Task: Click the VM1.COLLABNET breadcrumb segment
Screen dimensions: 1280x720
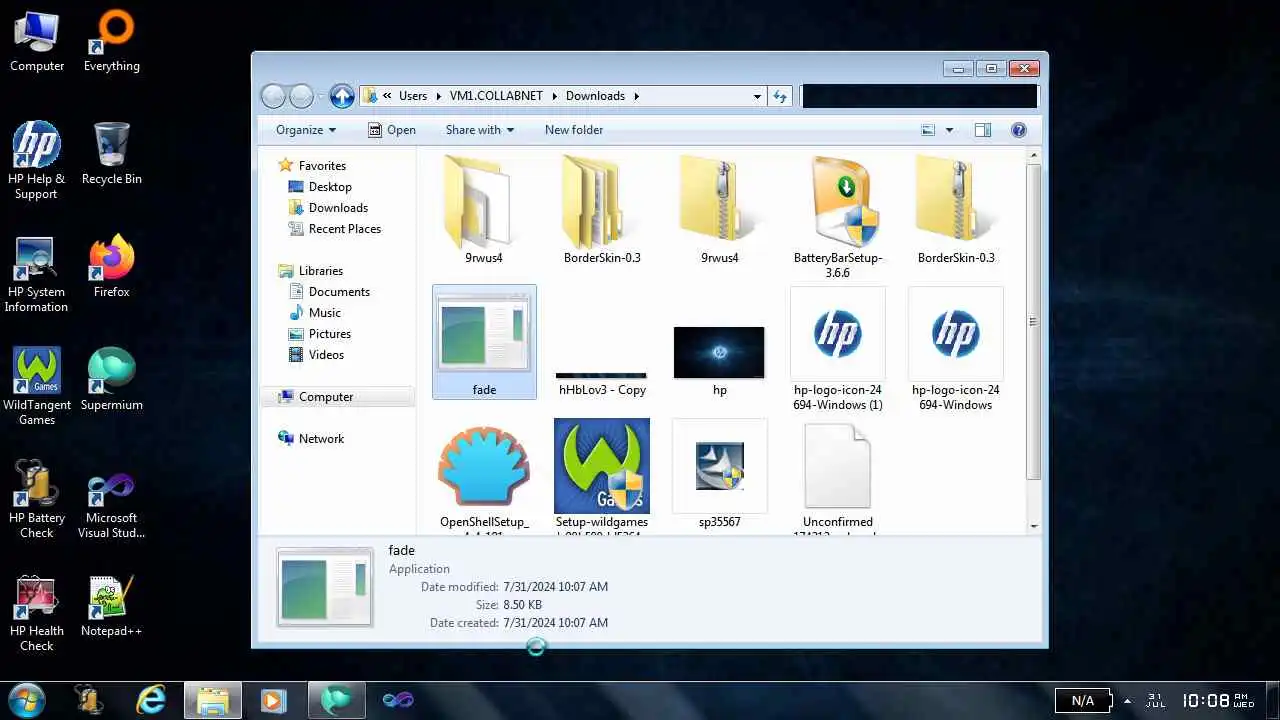Action: click(x=496, y=96)
